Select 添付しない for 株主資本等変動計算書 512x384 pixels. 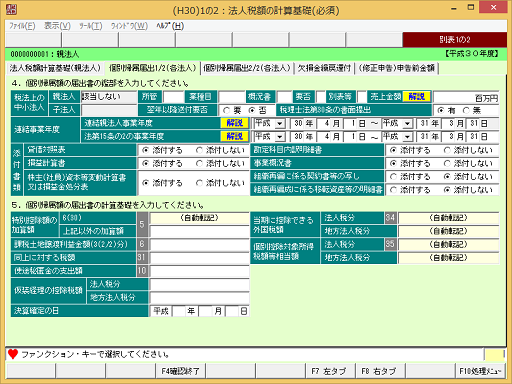pos(199,183)
